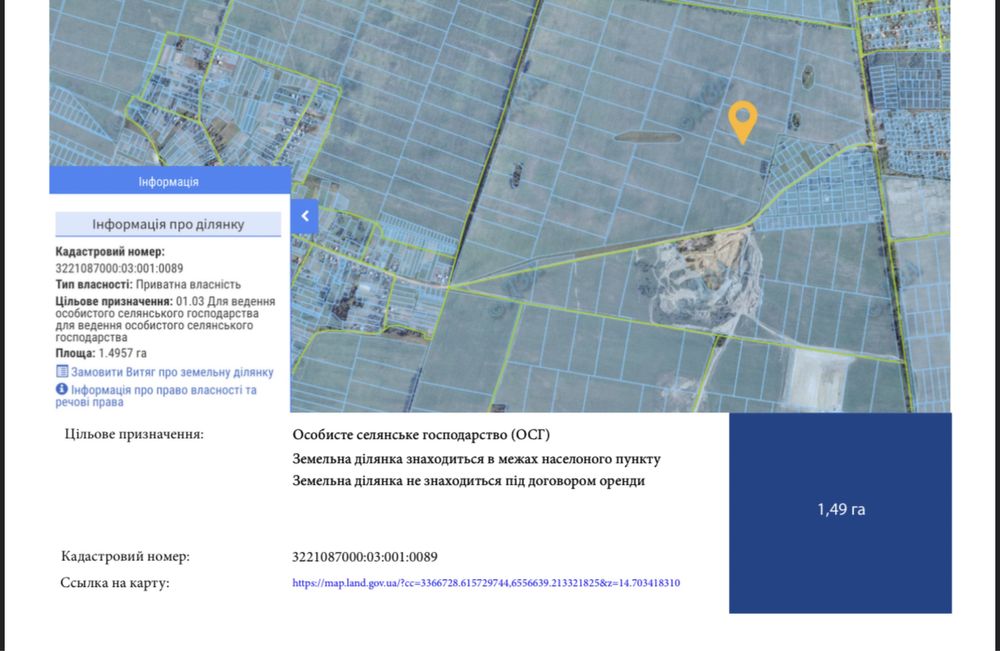
Task: Click the line about межах населеного пункту
Action: 476,458
